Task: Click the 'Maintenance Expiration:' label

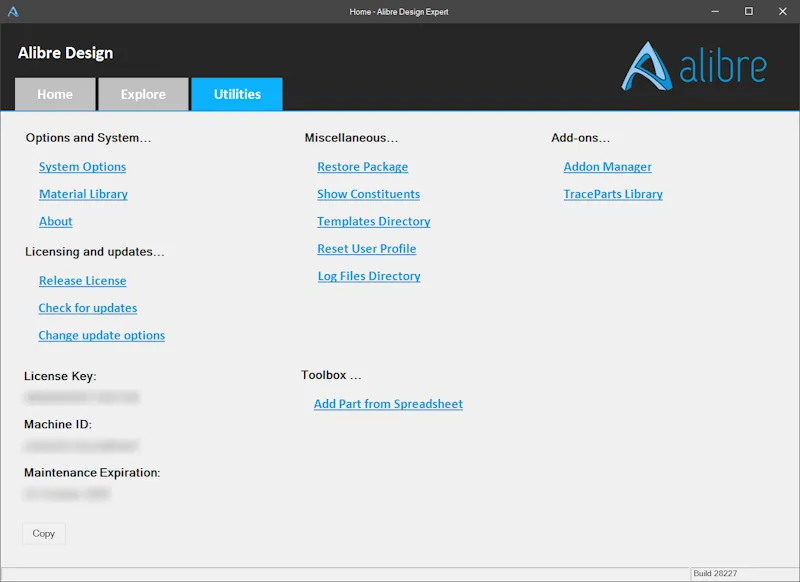Action: (x=92, y=473)
